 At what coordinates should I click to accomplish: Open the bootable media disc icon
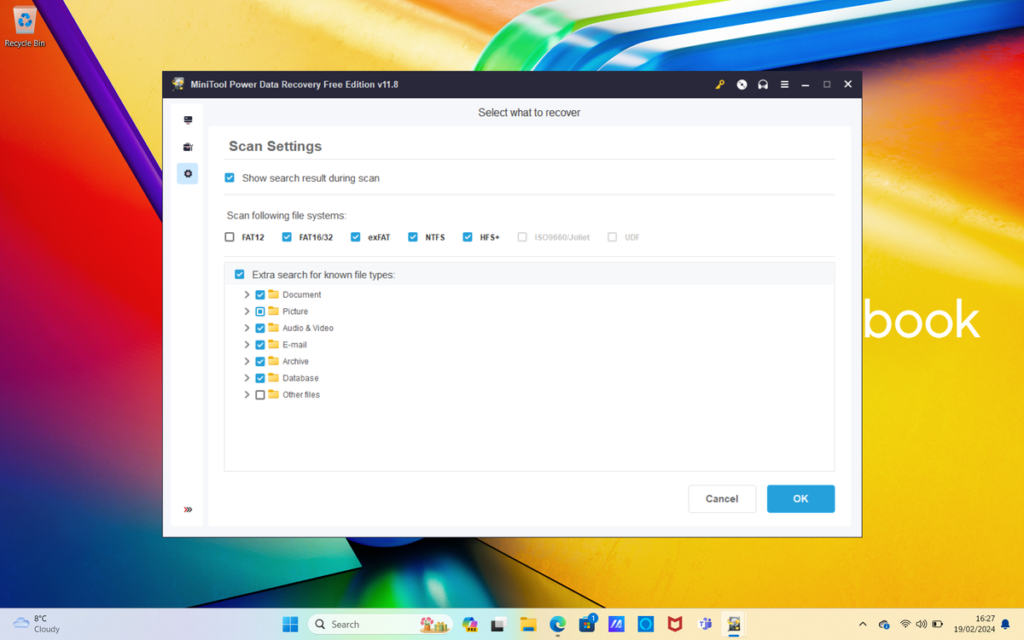(741, 84)
